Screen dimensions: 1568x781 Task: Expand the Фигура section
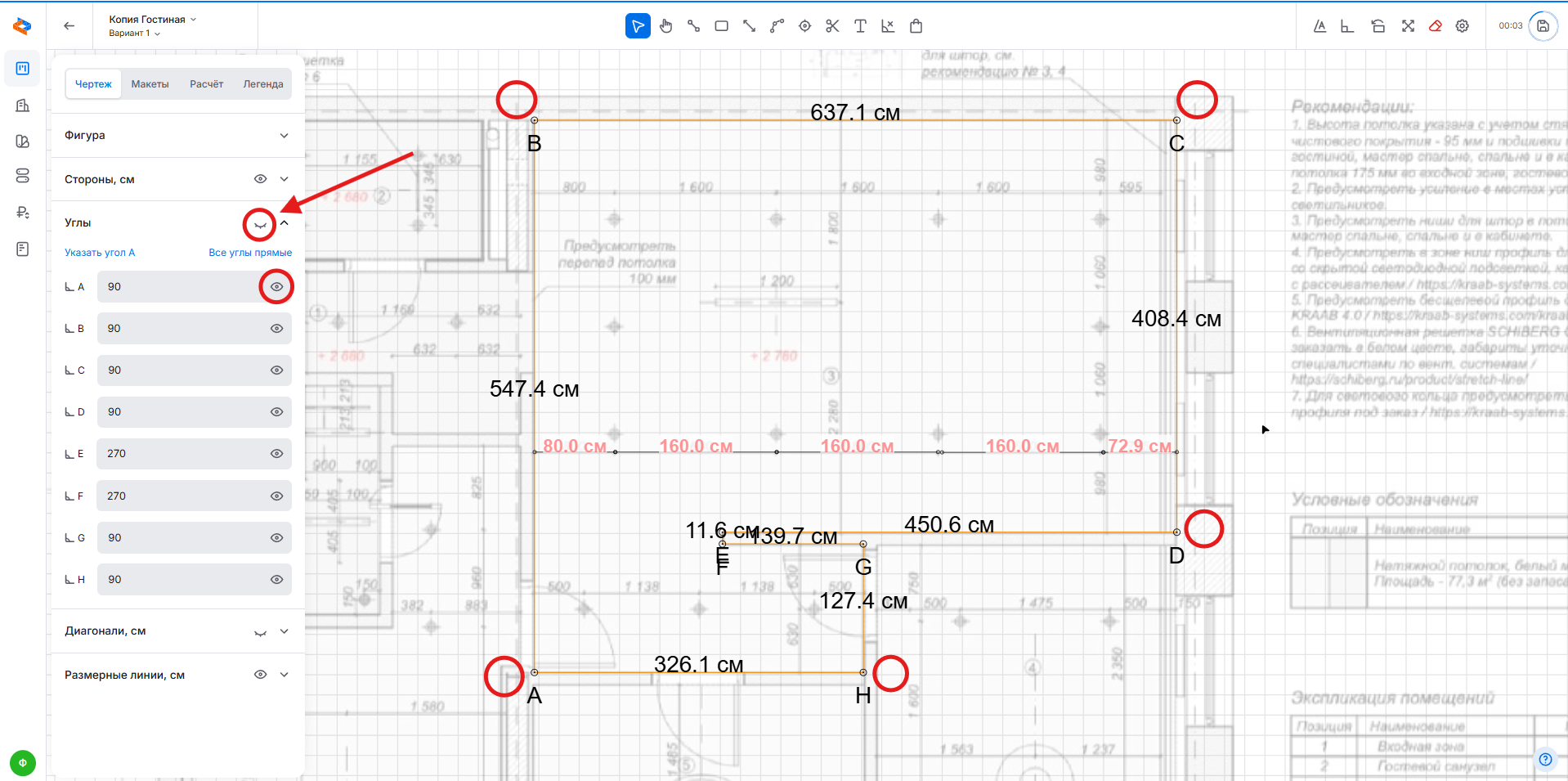tap(284, 136)
